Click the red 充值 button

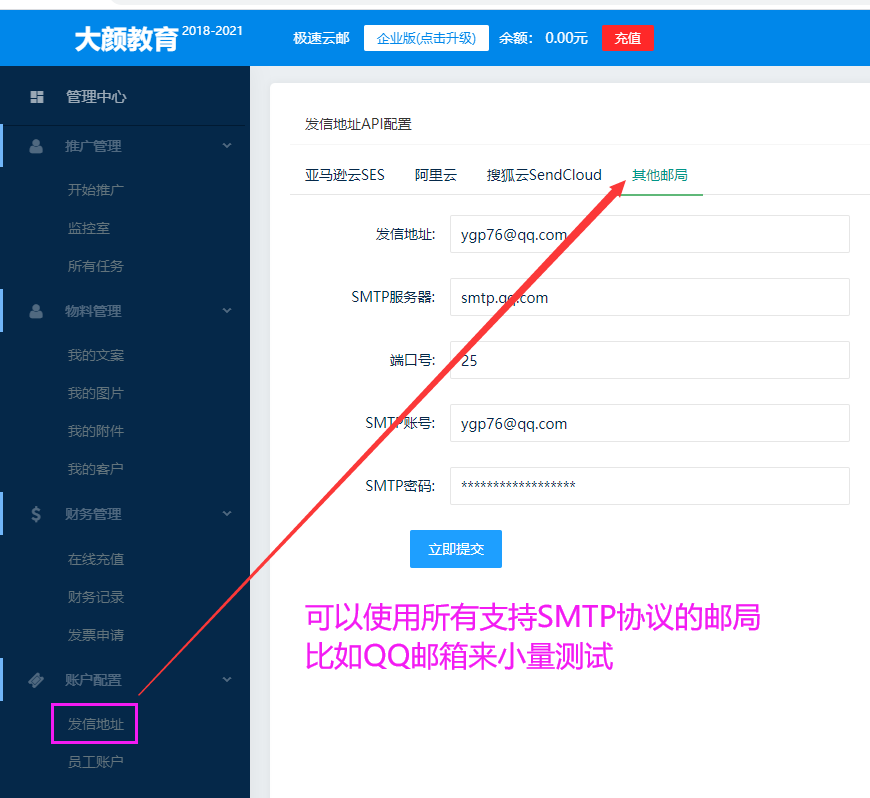pyautogui.click(x=628, y=38)
